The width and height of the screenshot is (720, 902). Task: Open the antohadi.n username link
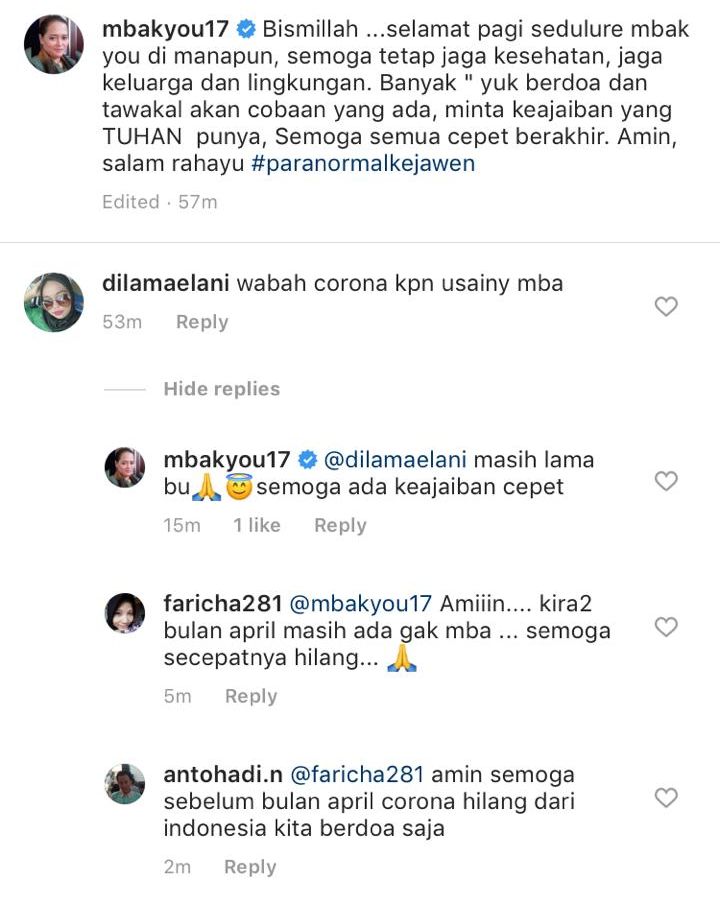coord(223,774)
